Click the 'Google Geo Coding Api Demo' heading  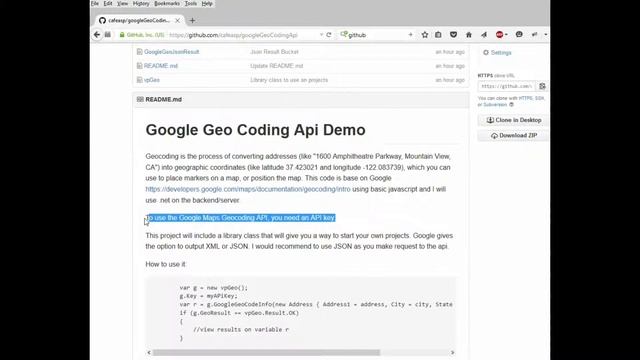256,130
